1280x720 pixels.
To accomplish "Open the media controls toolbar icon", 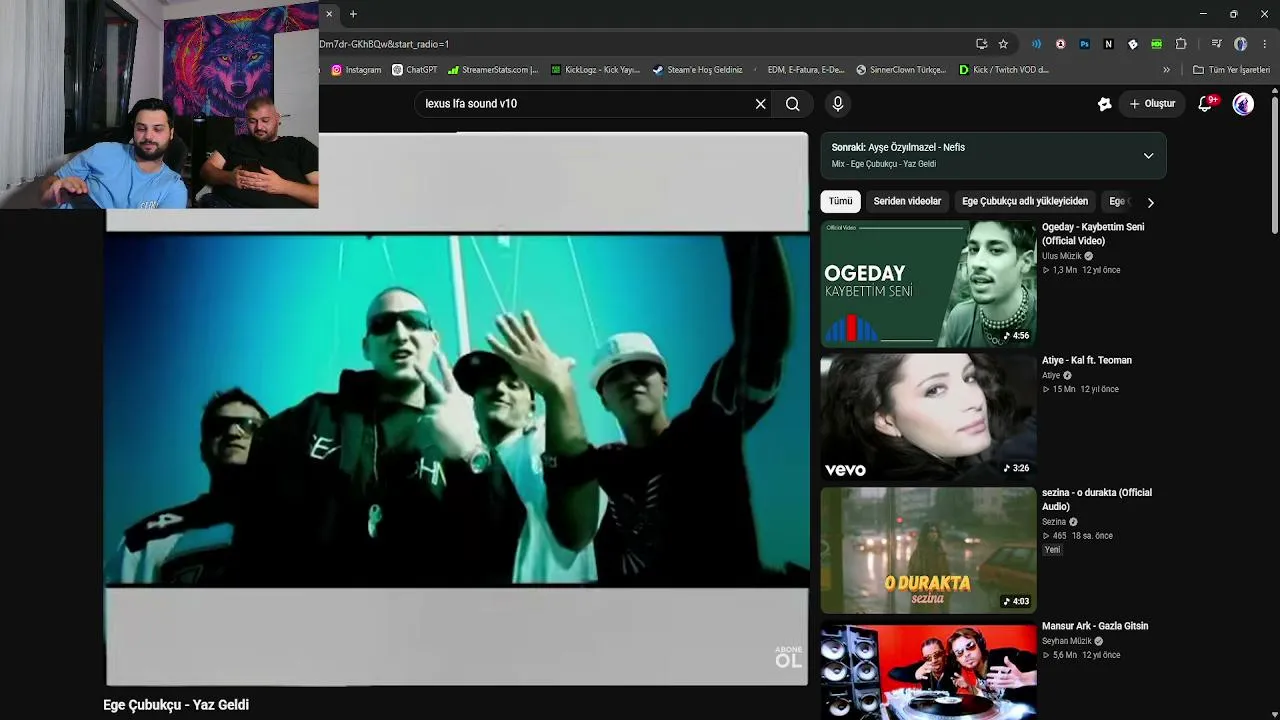I will point(1216,44).
